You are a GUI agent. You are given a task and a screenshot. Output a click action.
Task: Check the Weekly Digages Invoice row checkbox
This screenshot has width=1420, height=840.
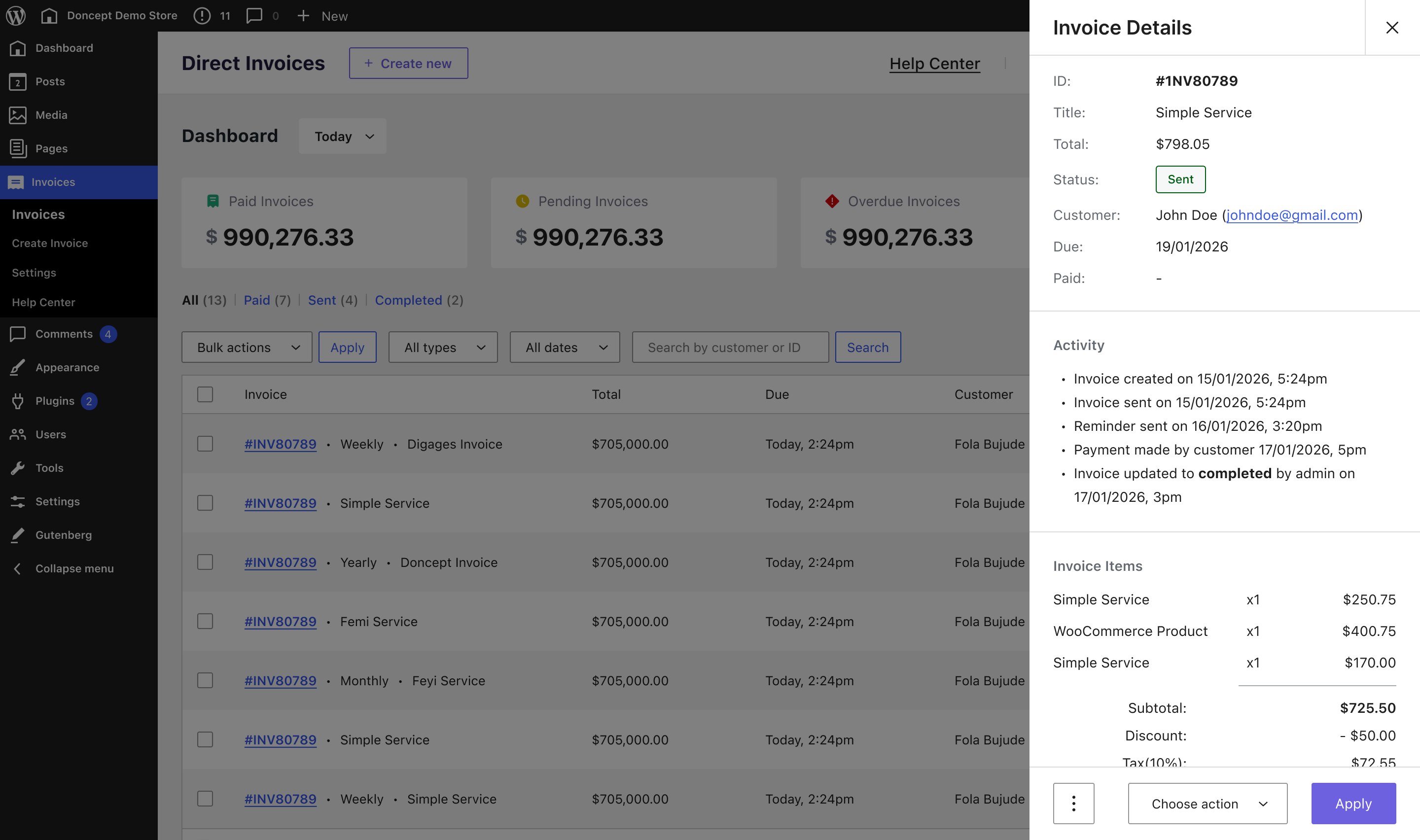pos(205,444)
